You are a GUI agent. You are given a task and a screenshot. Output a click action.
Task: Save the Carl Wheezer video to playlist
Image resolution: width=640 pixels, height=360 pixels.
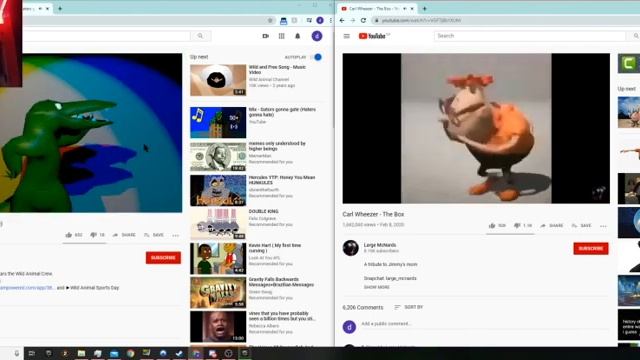point(581,226)
